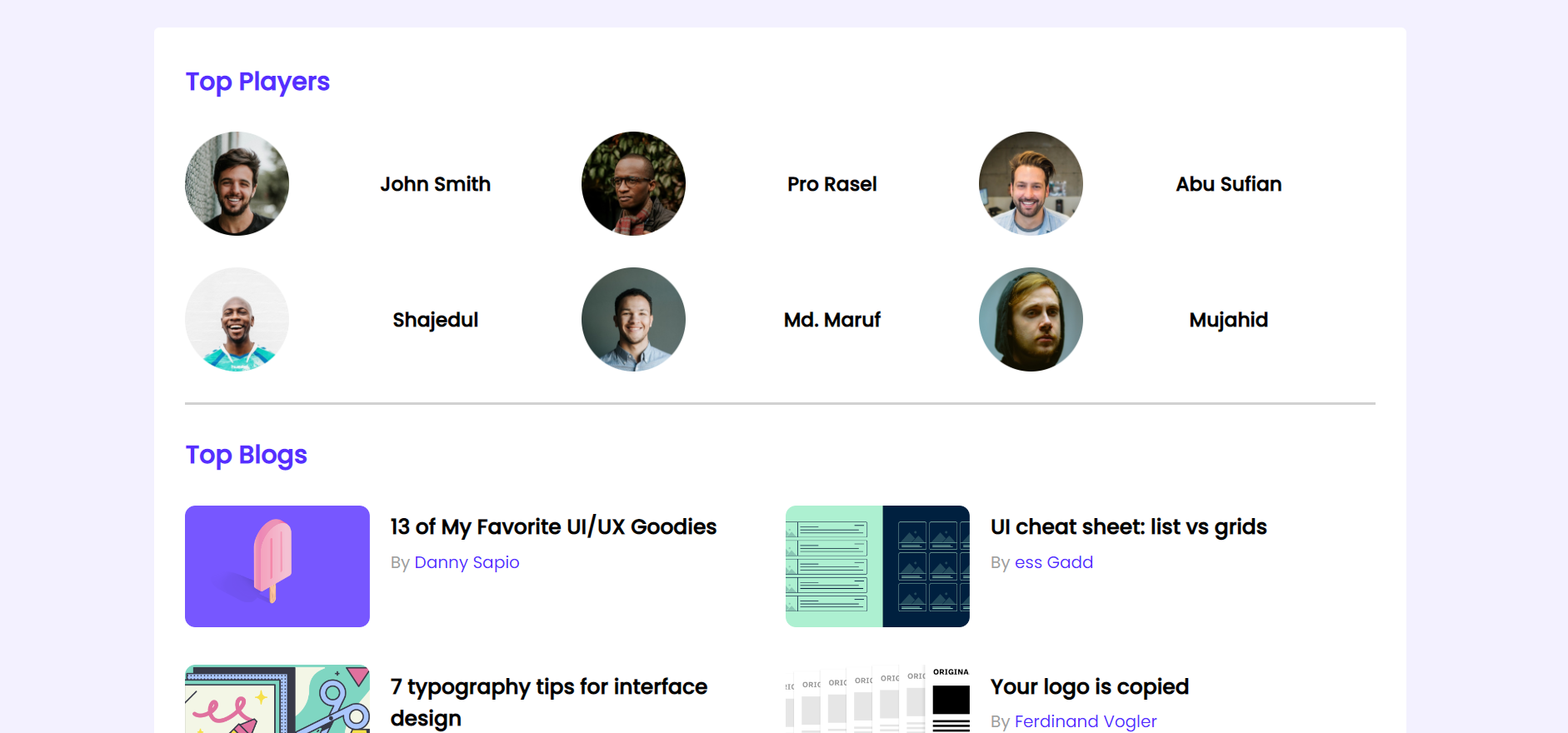Select Abu Sufian's avatar image
This screenshot has width=1568, height=733.
click(1031, 183)
